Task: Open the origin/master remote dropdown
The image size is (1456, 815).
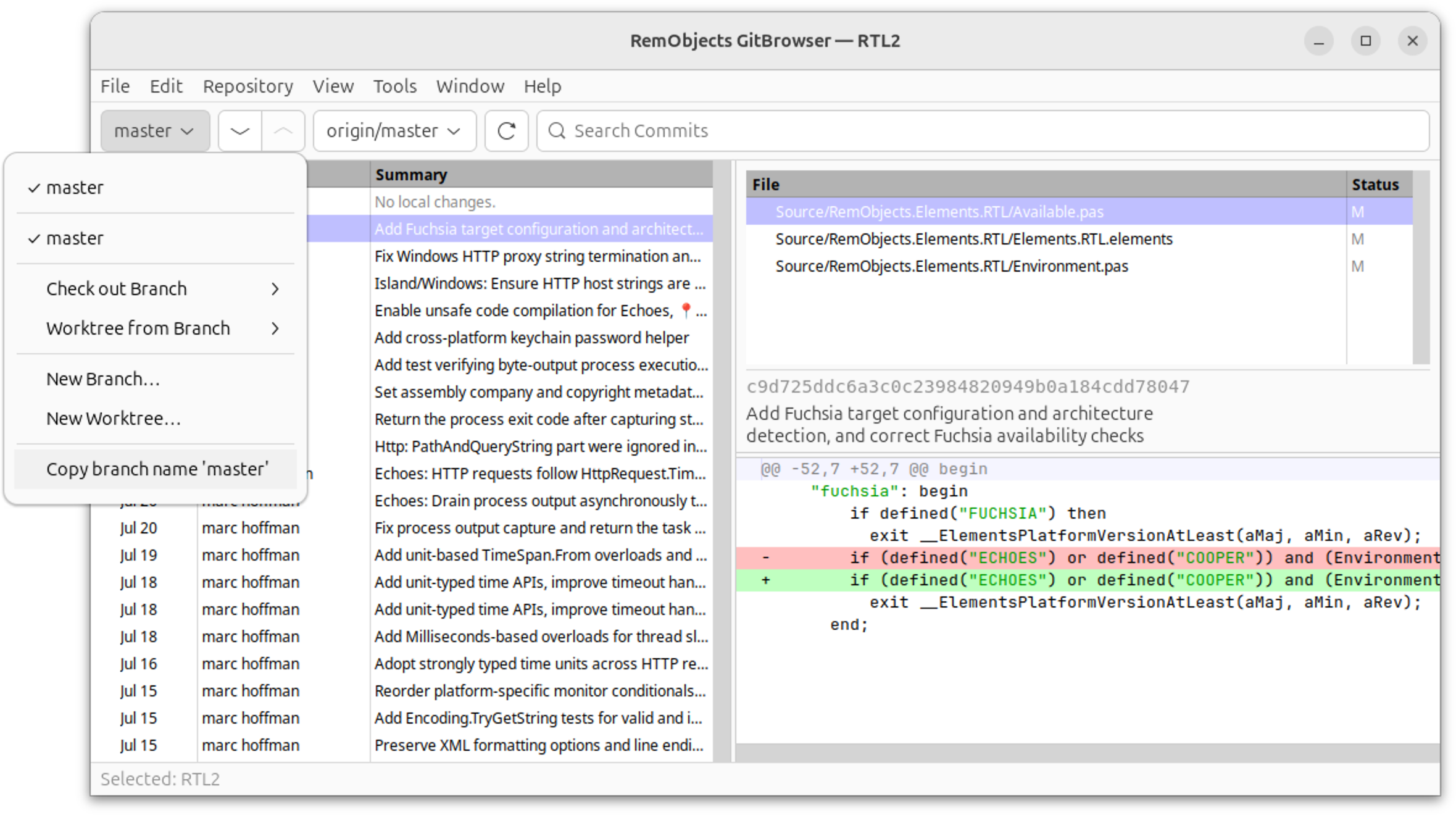Action: point(394,131)
